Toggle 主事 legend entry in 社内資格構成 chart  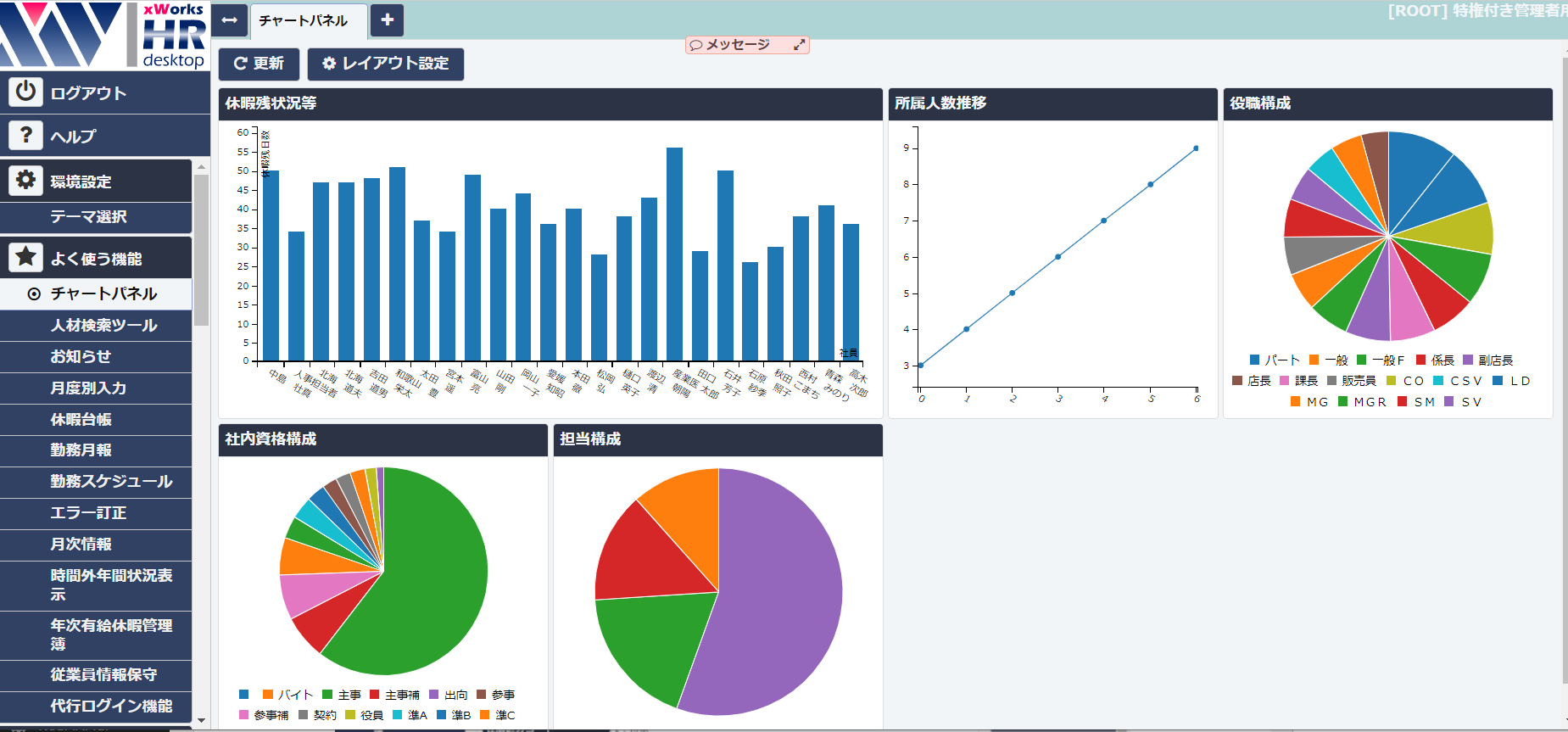click(x=342, y=695)
